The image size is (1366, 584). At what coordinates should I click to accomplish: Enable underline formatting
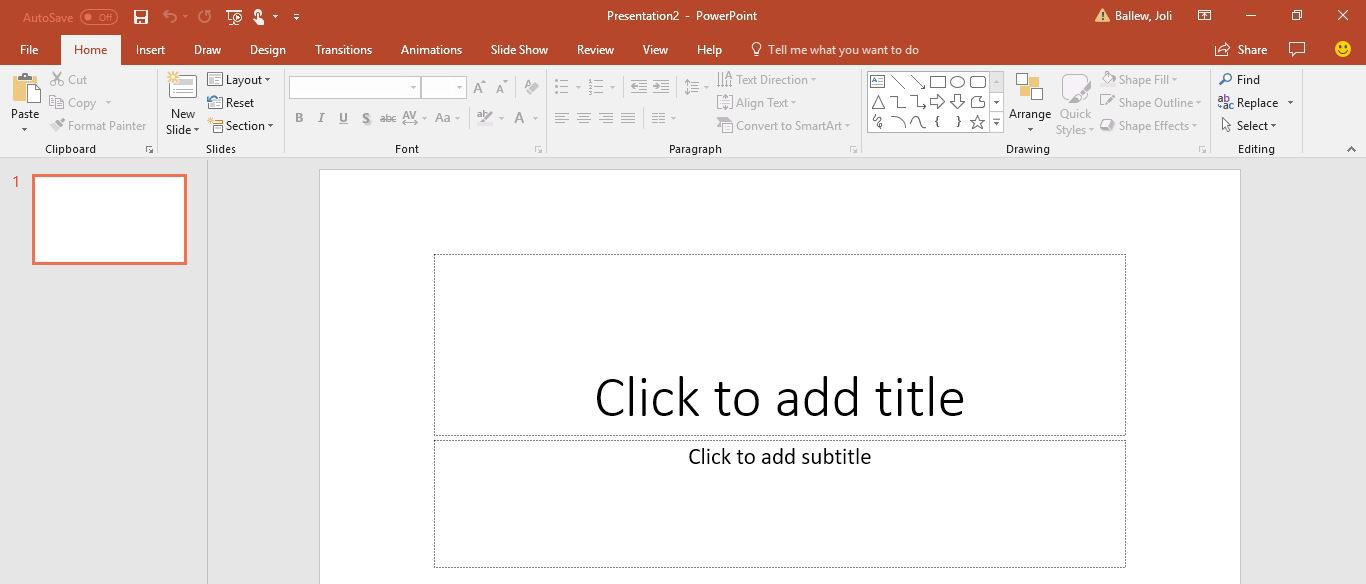click(343, 118)
